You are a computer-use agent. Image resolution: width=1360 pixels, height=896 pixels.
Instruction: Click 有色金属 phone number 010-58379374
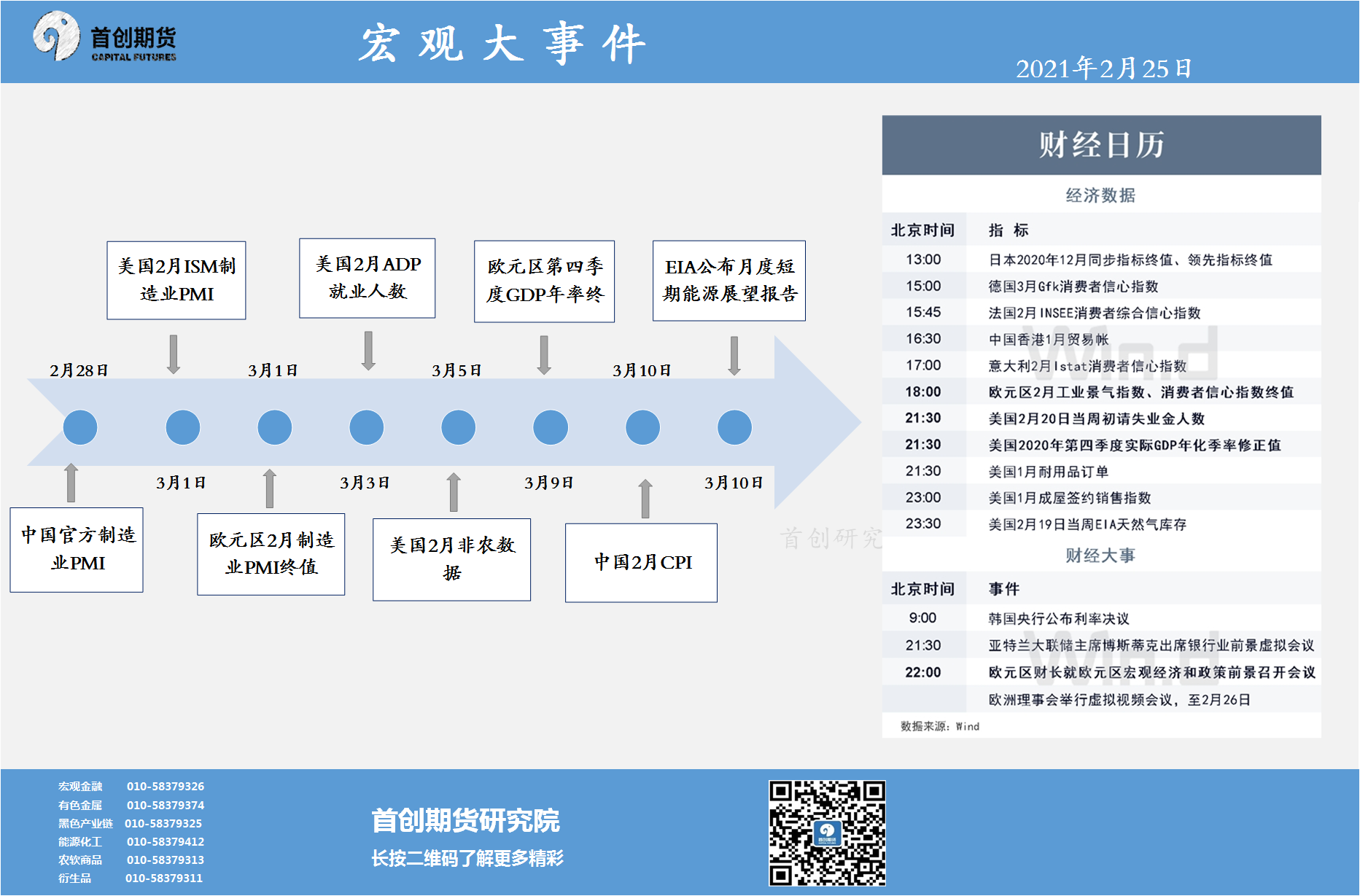click(x=166, y=806)
